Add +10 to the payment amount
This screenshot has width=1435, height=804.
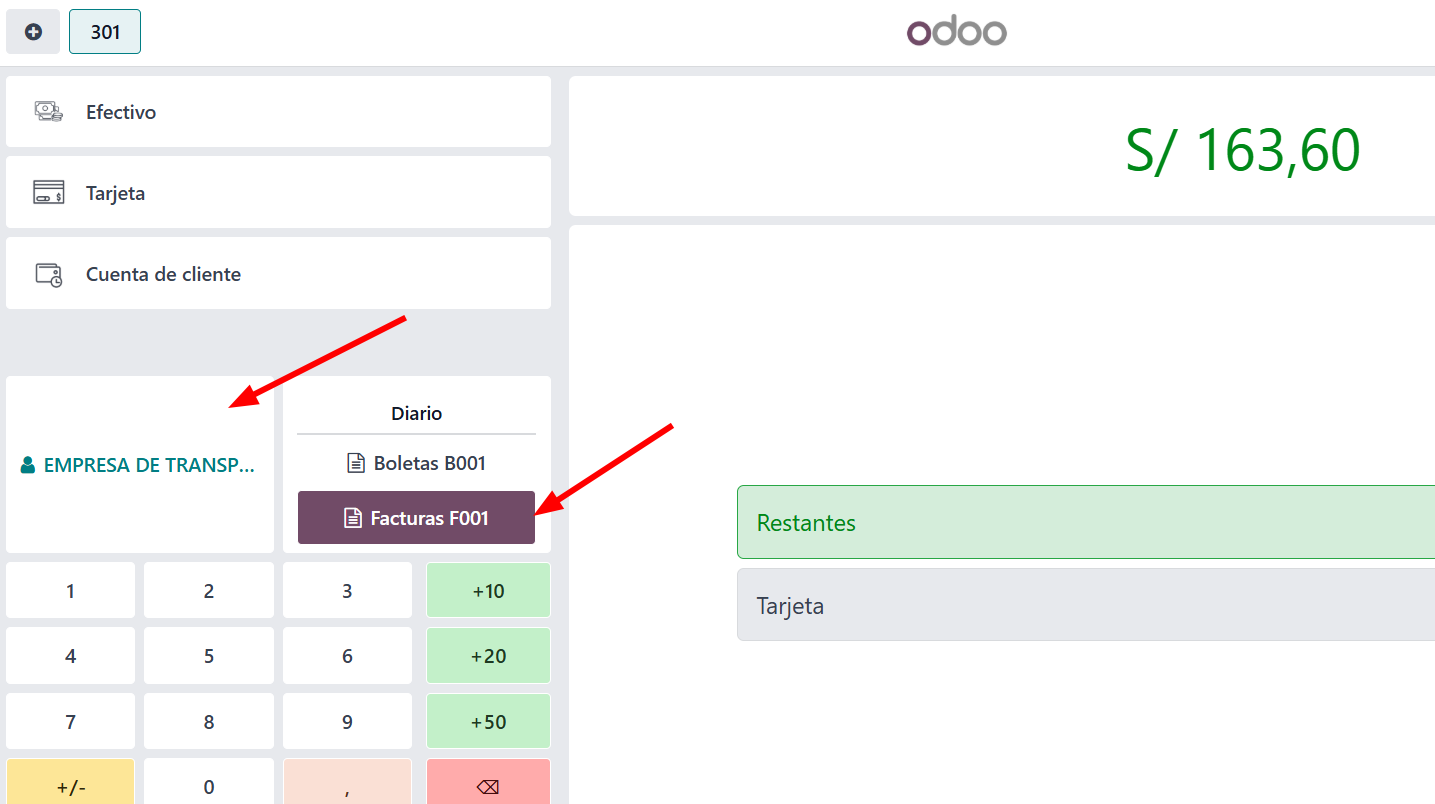pyautogui.click(x=488, y=591)
